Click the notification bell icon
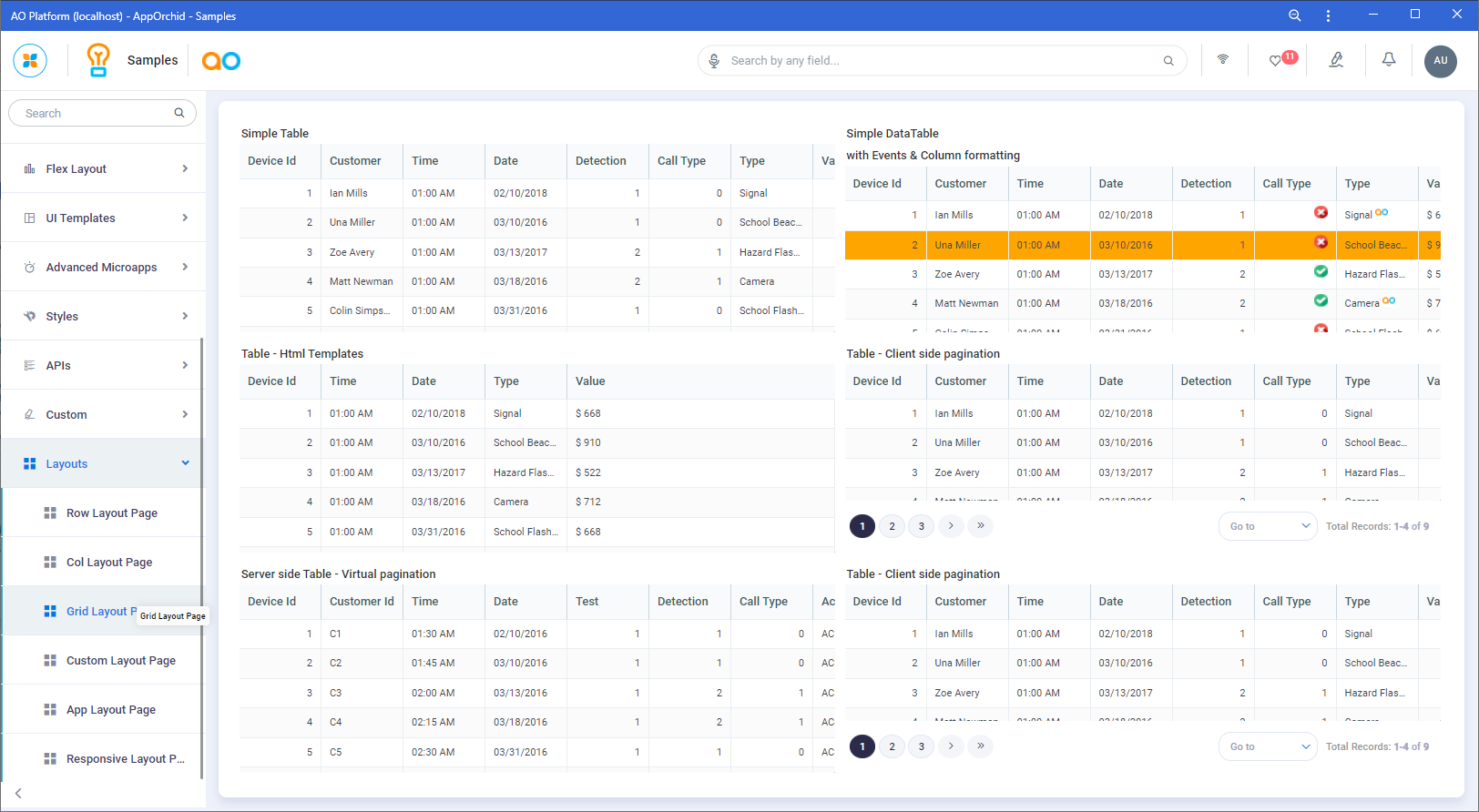 point(1388,60)
